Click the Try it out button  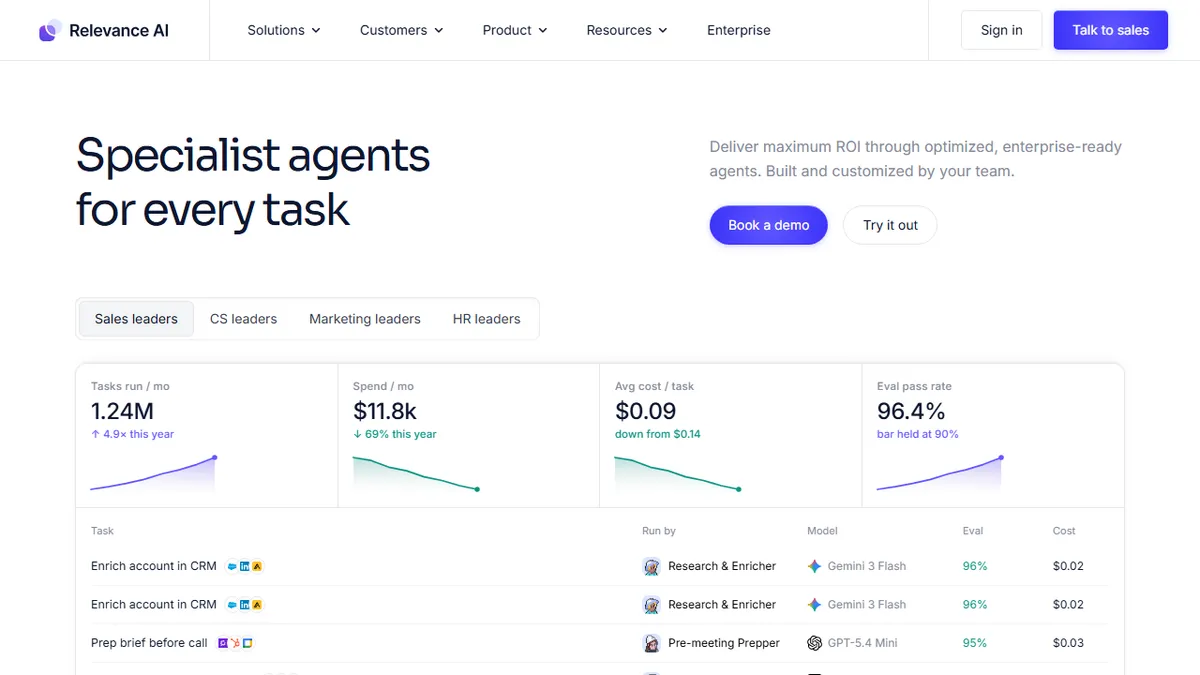(890, 225)
